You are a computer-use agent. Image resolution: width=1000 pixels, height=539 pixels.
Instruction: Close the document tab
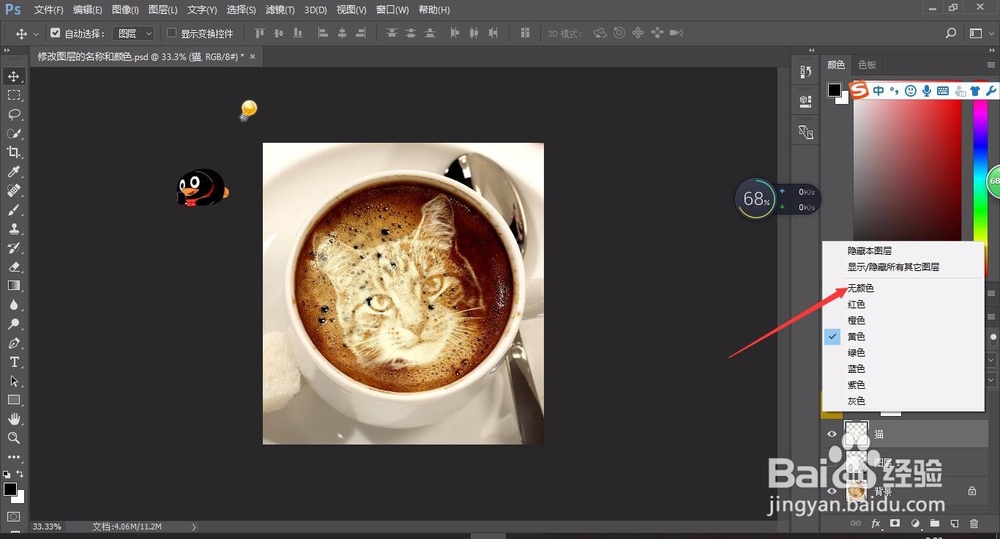[x=253, y=57]
